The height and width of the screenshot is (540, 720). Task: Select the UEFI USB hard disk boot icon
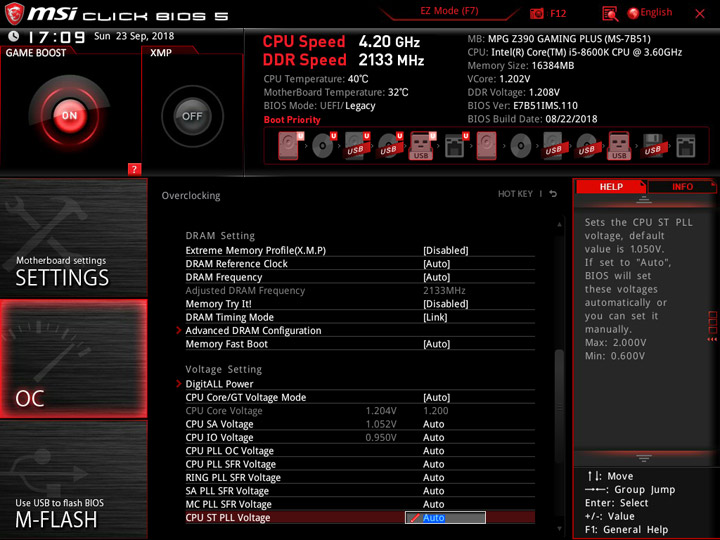point(357,146)
